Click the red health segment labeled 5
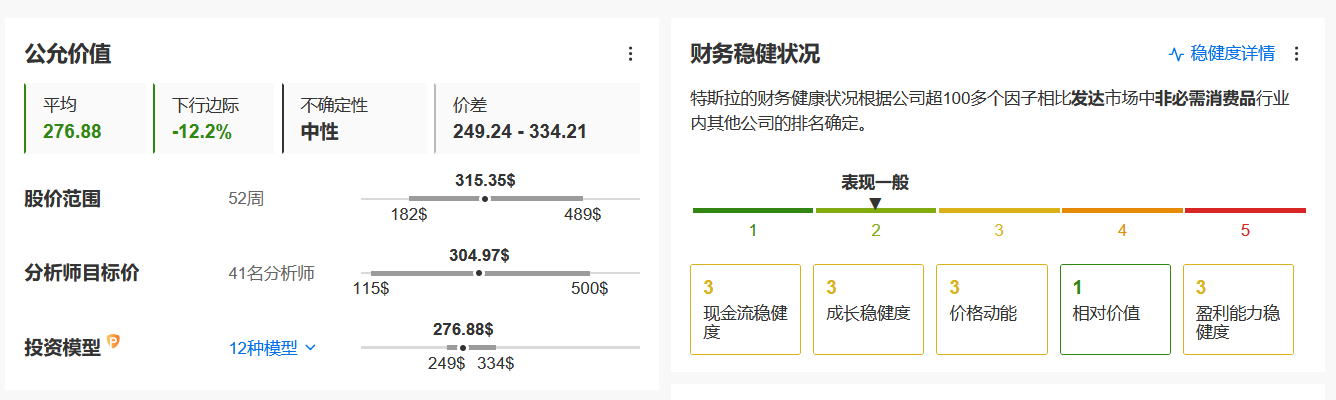This screenshot has width=1336, height=400. point(1245,211)
